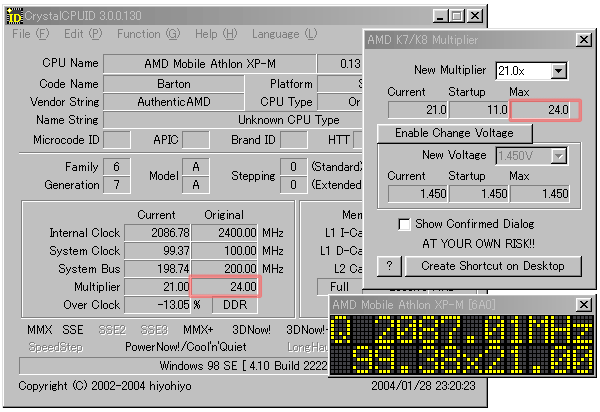Open the Help (H) menu
The image size is (600, 412).
216,34
